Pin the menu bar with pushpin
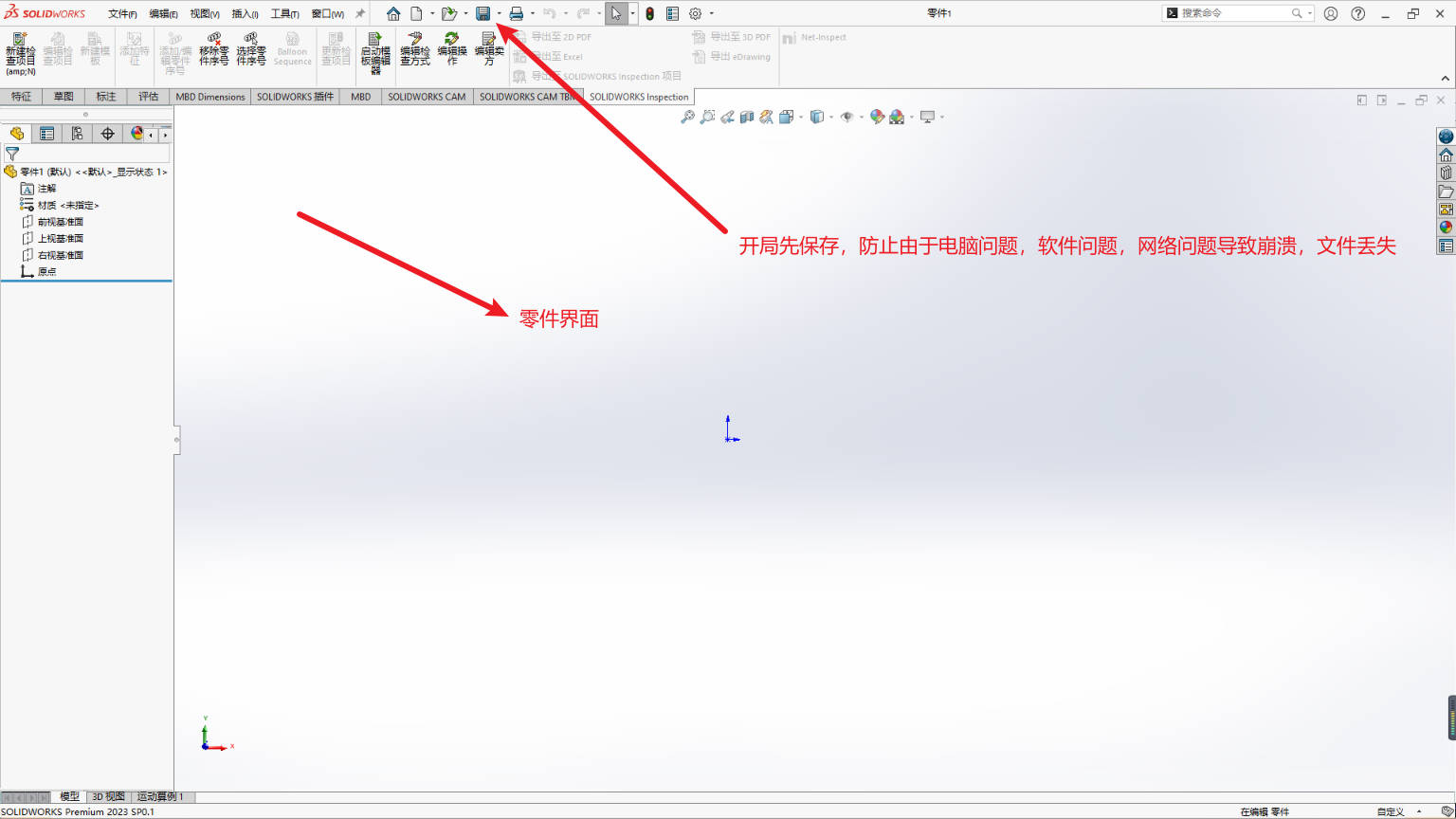Screen dimensions: 1456x819 [360, 13]
